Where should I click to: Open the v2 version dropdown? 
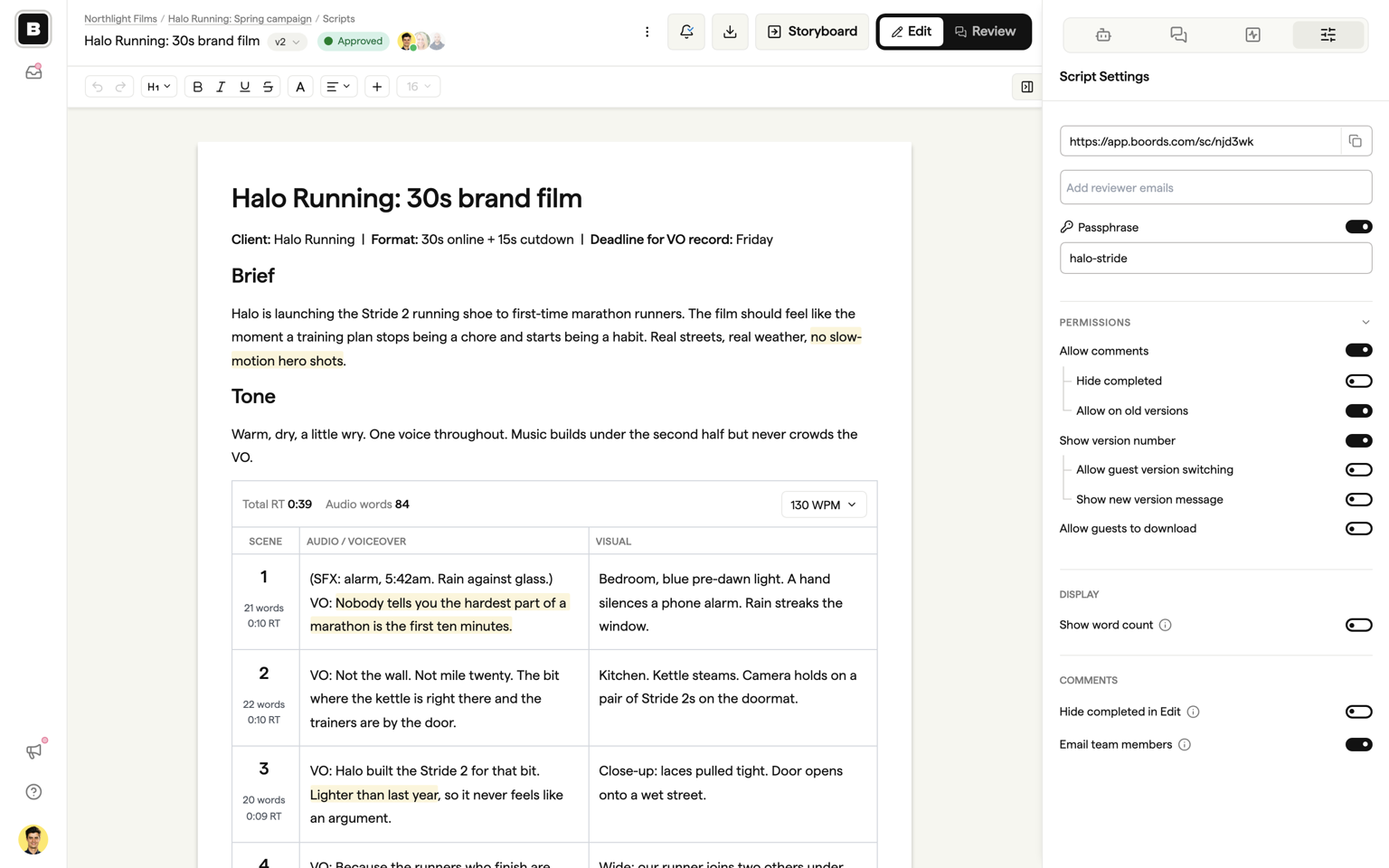click(287, 42)
